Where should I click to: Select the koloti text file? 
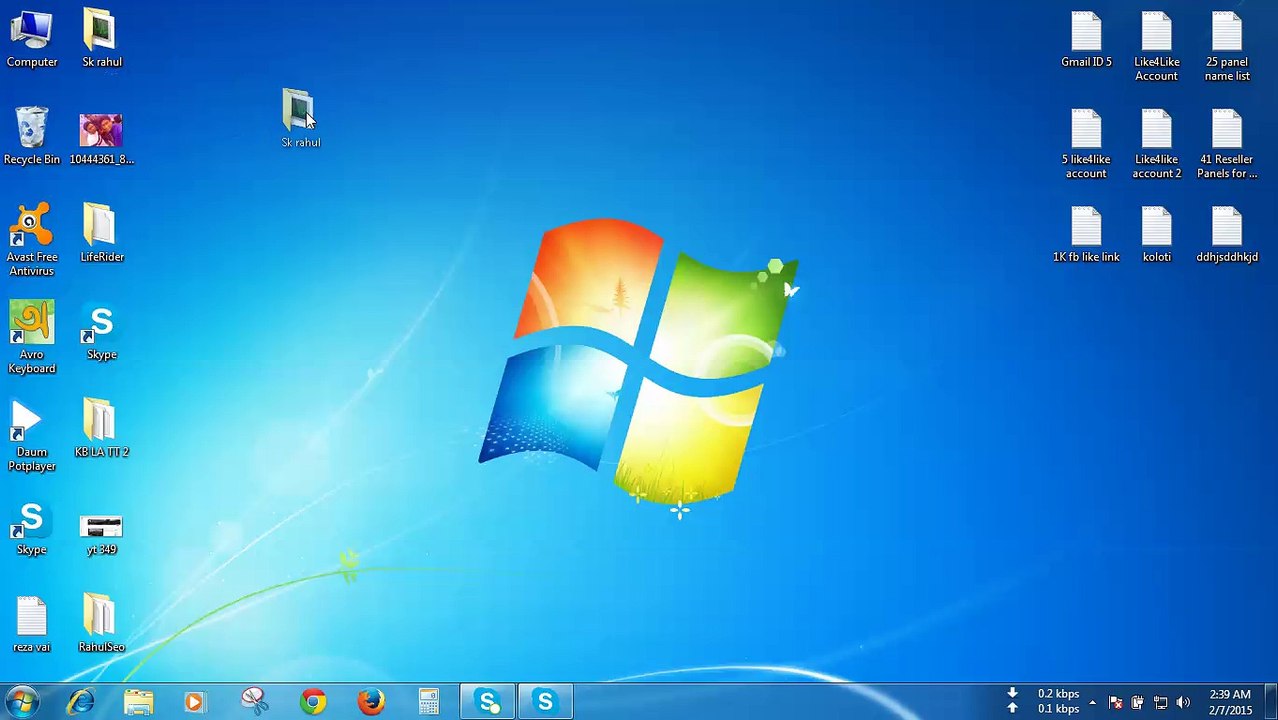(1156, 235)
